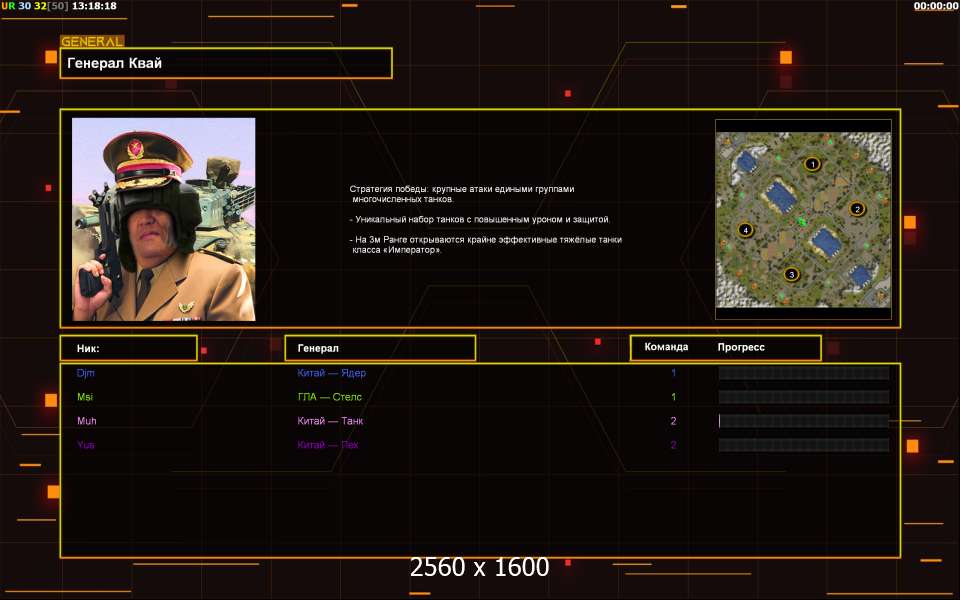Image resolution: width=960 pixels, height=600 pixels.
Task: Click the battlefield minimap preview
Action: (x=803, y=219)
